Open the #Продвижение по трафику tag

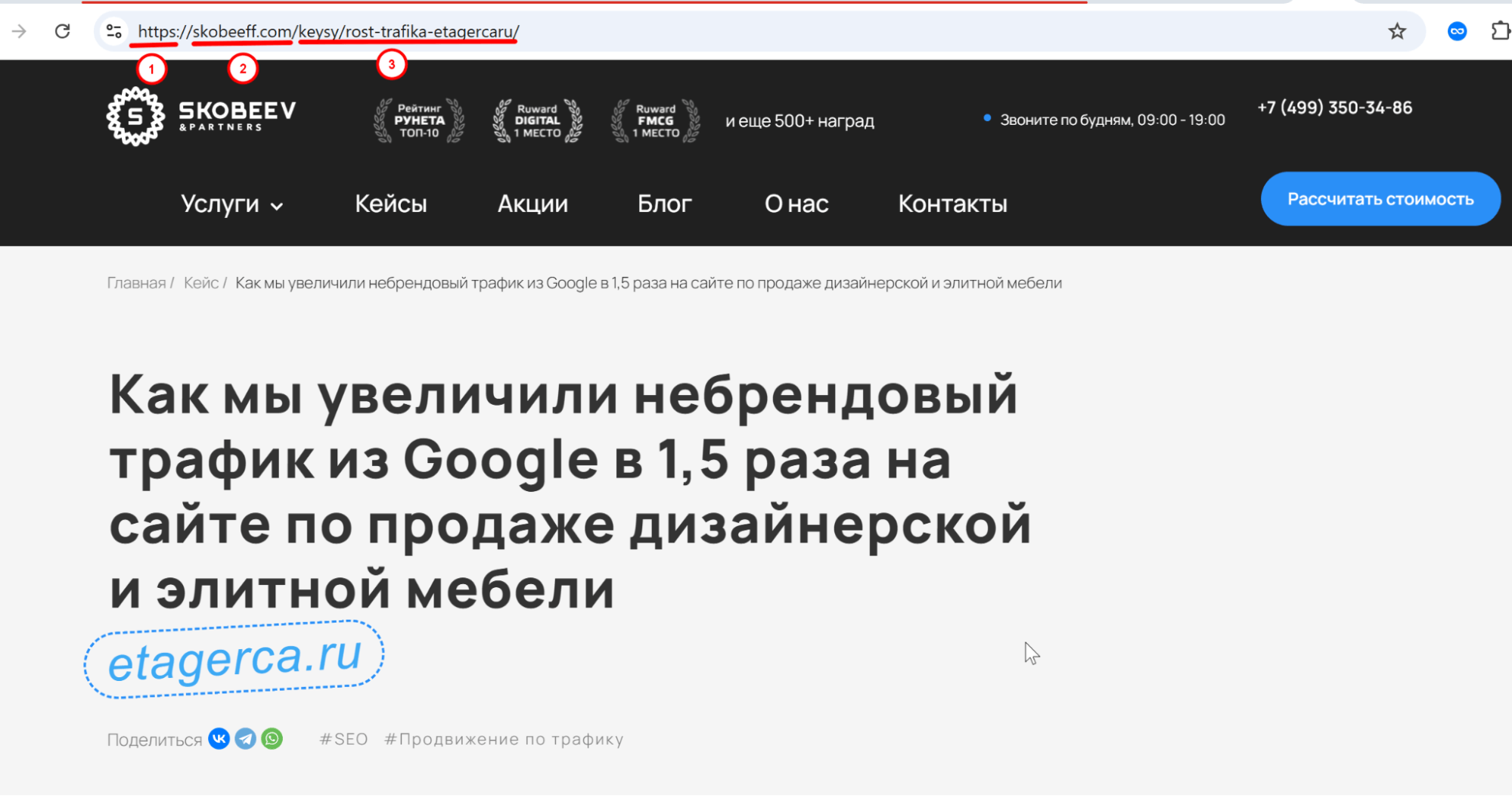pyautogui.click(x=504, y=739)
